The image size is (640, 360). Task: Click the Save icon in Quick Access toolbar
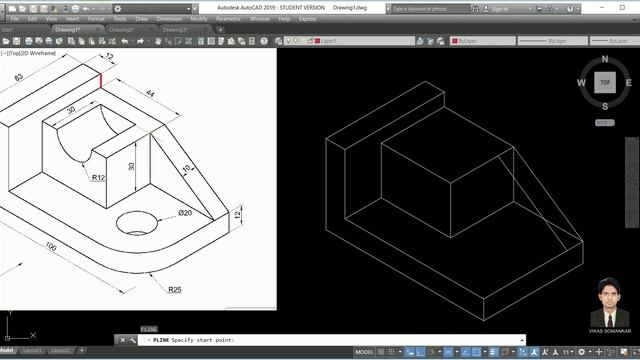pos(33,9)
